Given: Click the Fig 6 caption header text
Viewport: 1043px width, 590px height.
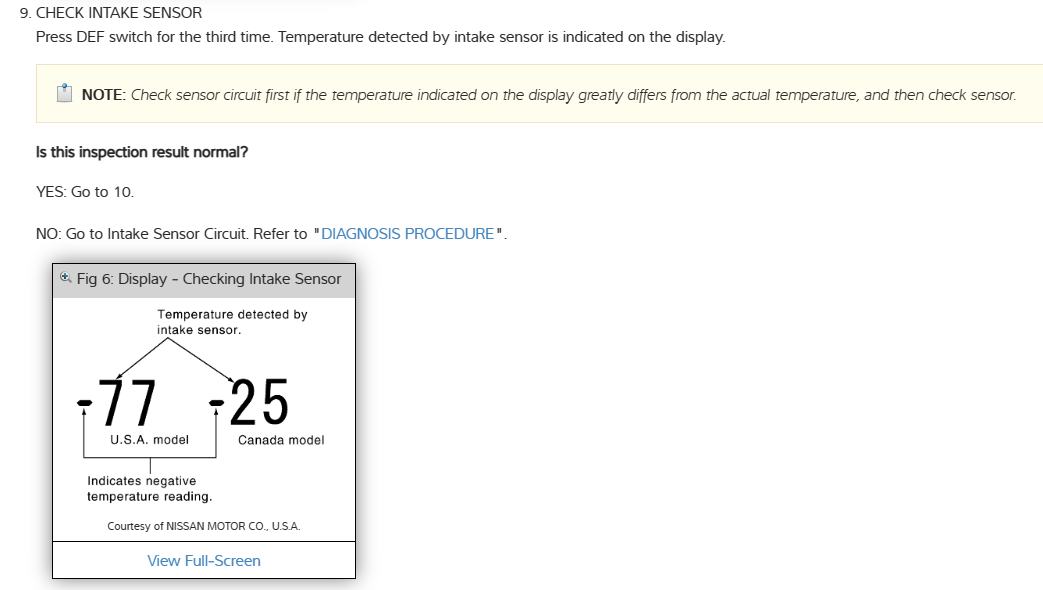Looking at the screenshot, I should pos(209,279).
